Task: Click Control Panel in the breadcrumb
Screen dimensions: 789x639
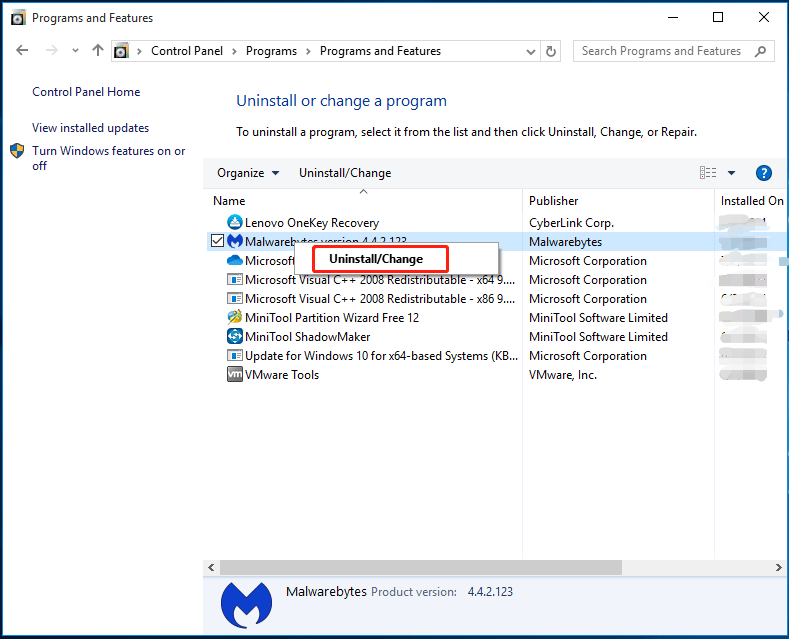Action: pos(187,51)
